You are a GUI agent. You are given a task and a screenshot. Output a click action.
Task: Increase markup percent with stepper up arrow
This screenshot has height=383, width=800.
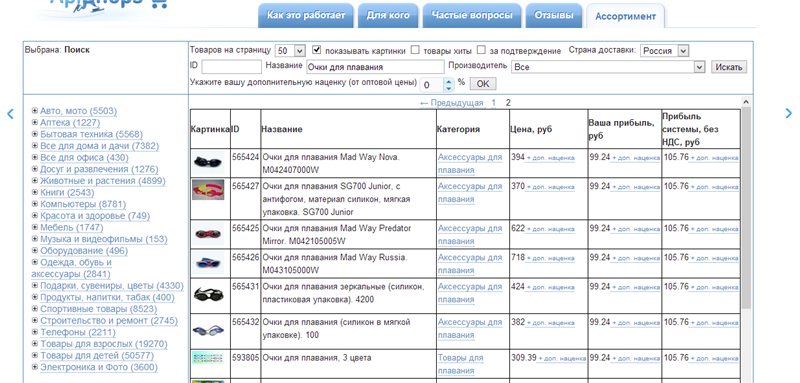point(448,81)
